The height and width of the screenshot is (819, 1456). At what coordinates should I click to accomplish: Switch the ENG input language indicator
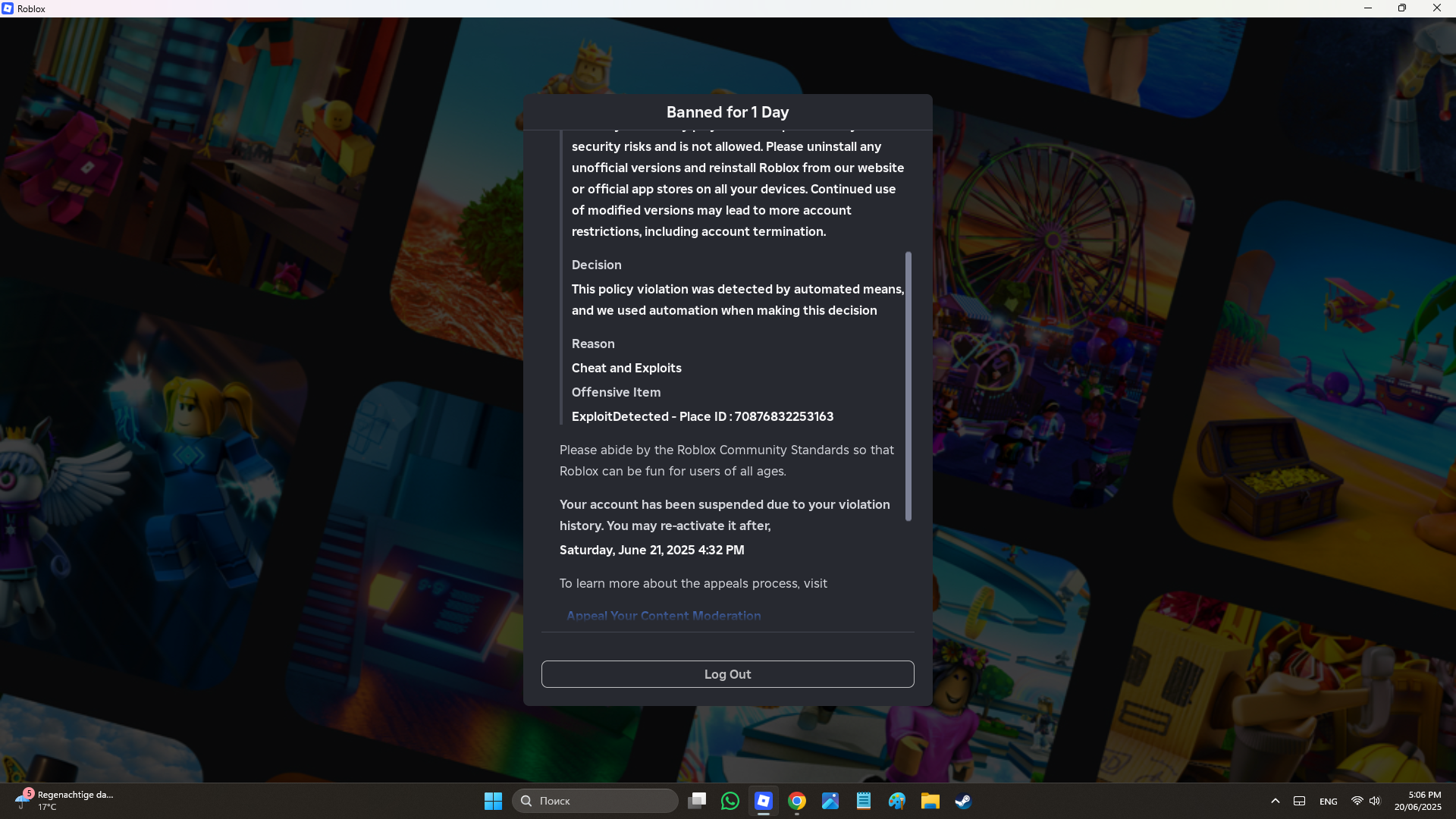(1329, 801)
